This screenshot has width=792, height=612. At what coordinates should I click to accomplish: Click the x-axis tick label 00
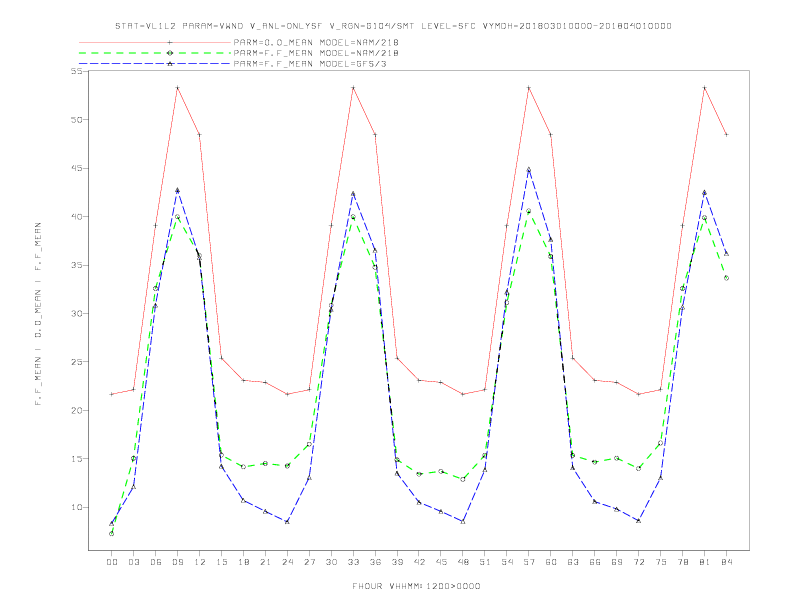[112, 562]
